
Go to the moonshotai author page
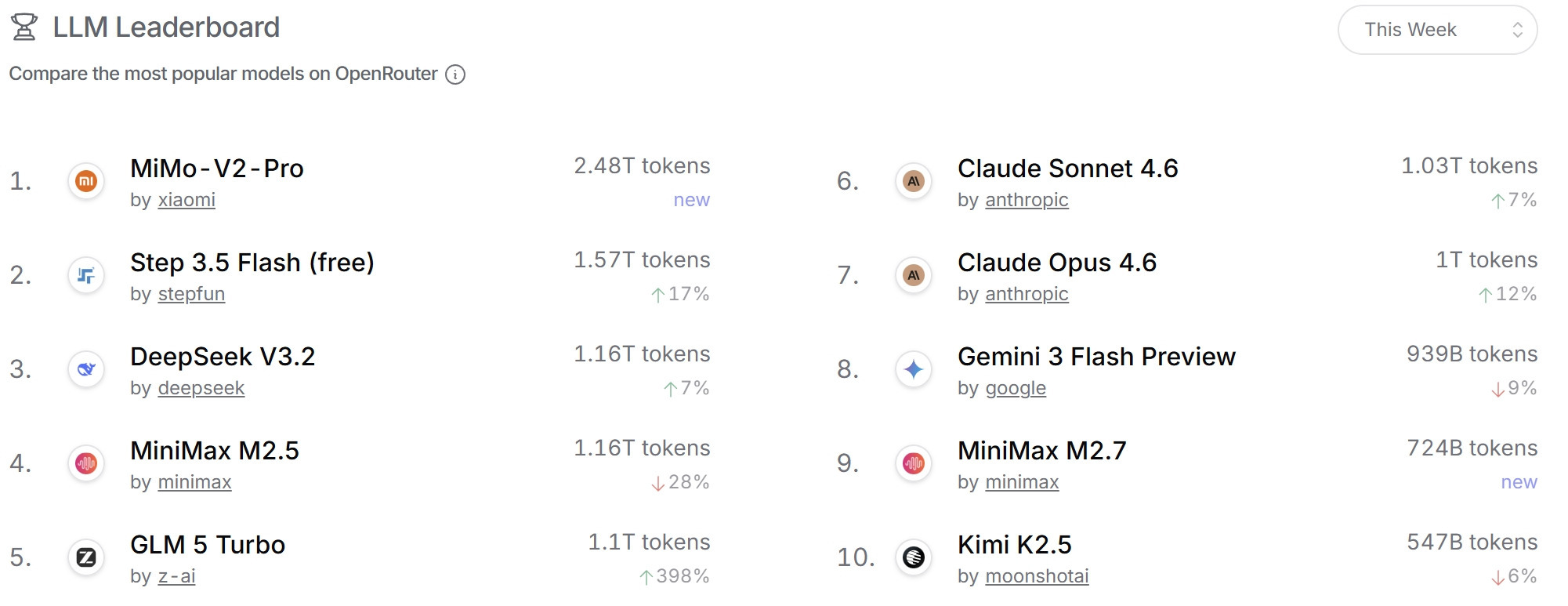1037,576
